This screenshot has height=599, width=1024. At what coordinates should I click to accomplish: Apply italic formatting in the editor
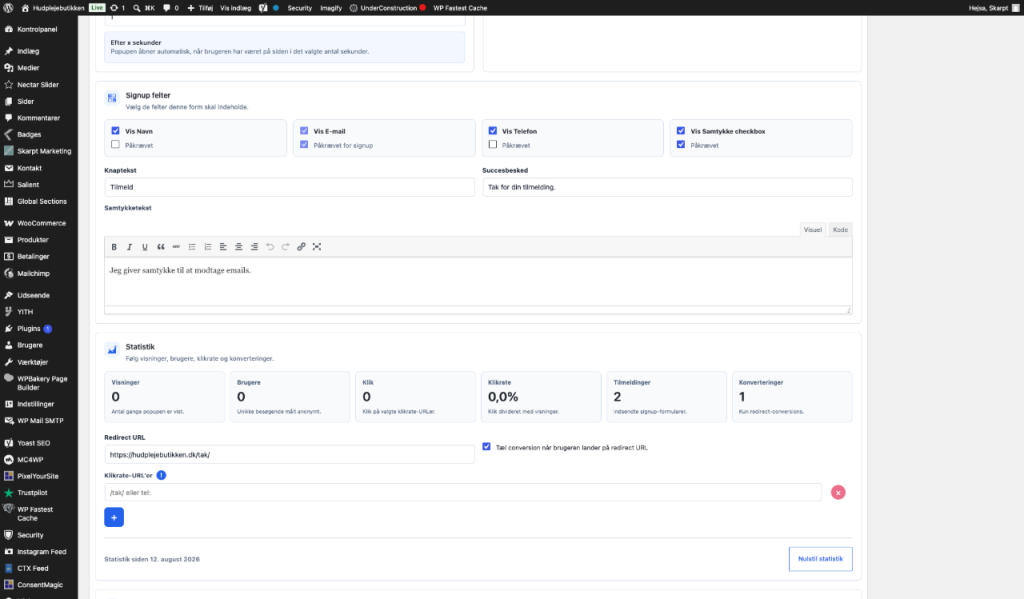tap(129, 247)
